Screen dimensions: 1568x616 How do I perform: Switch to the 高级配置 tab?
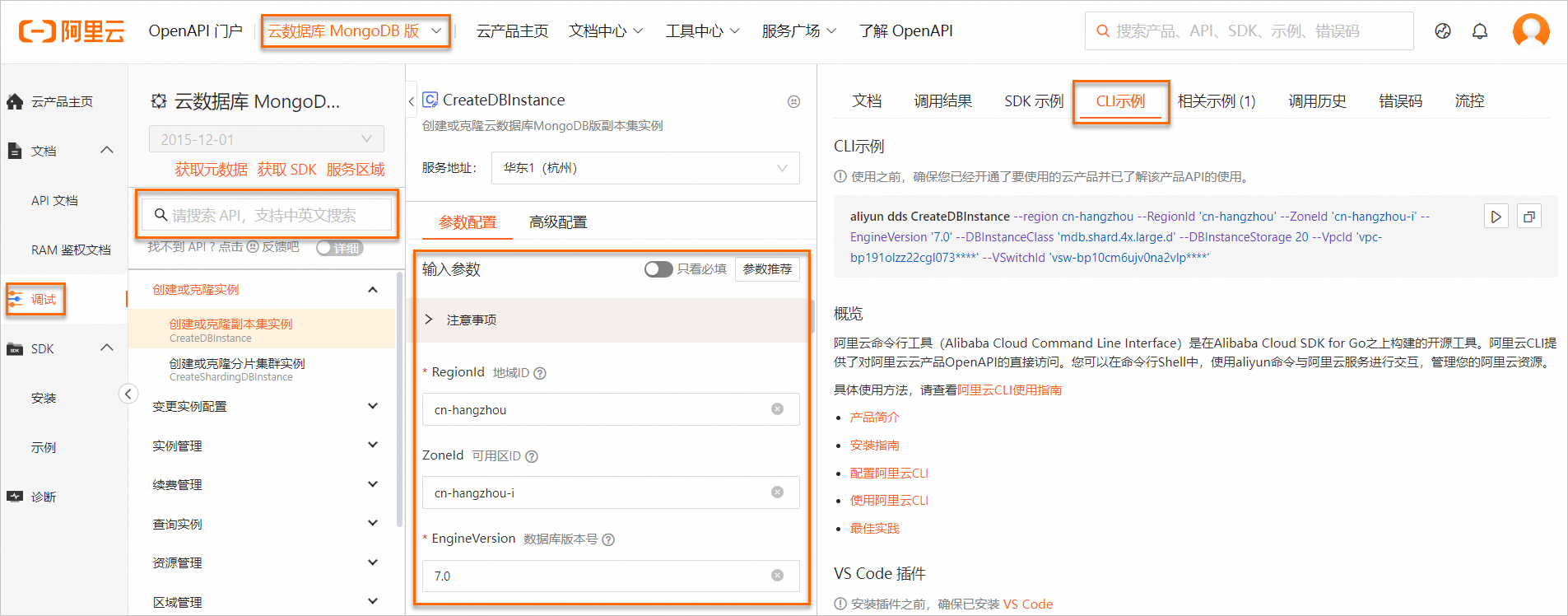(x=558, y=222)
